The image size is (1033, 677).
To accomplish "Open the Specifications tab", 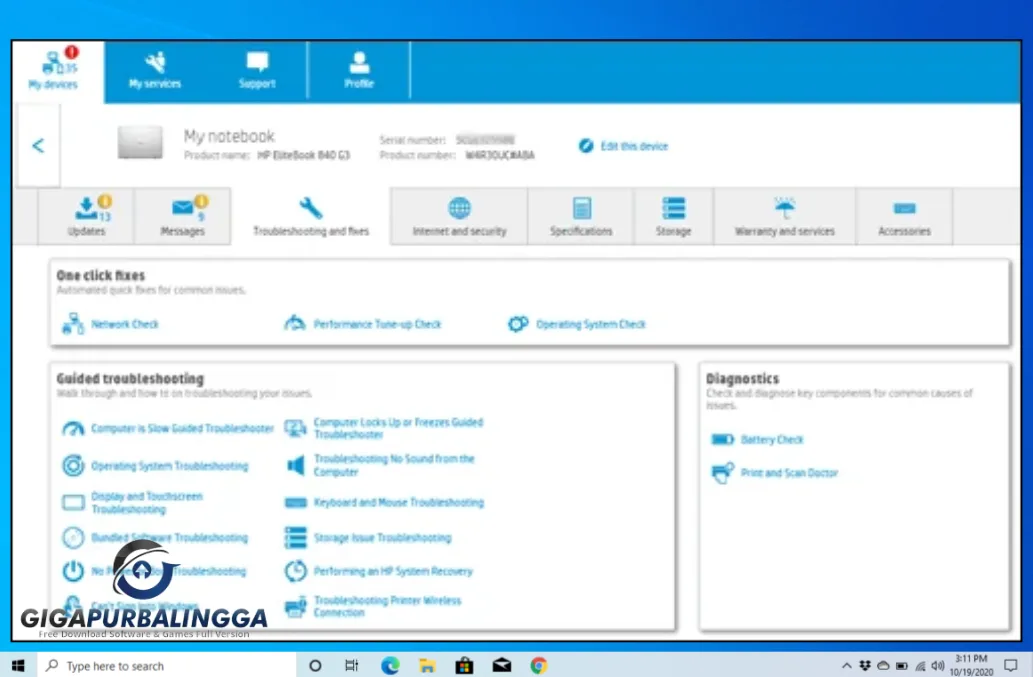I will (581, 216).
